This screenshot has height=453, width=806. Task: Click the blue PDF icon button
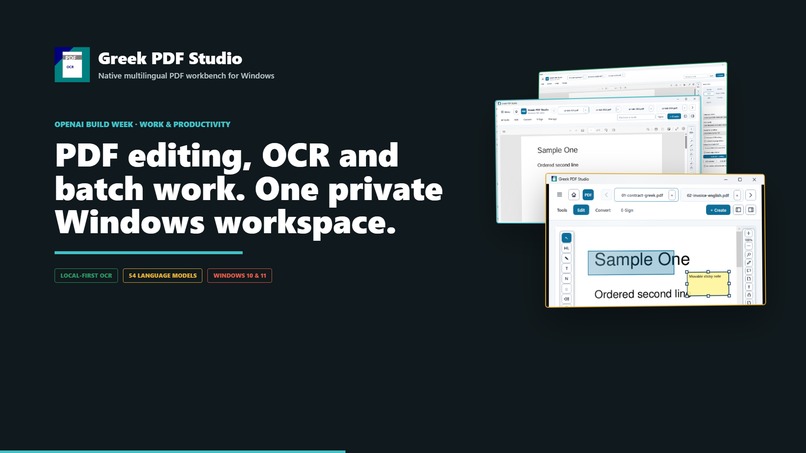pos(588,194)
